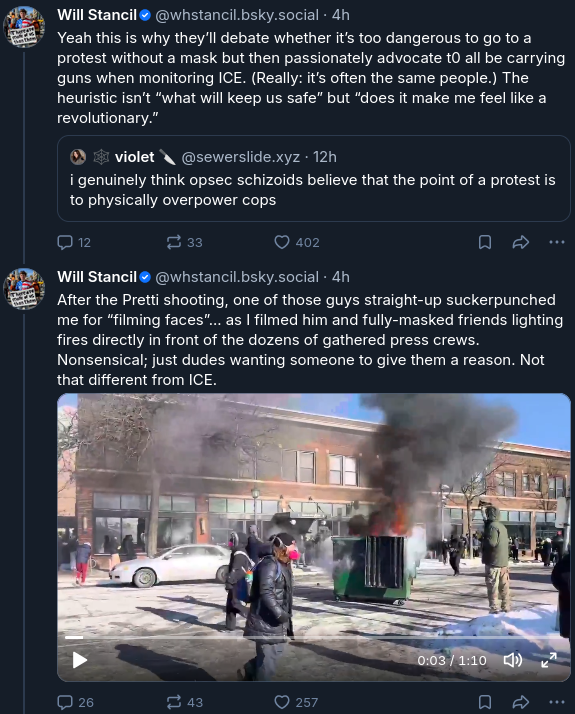
Task: Bookmark the dumpster fire video post
Action: coord(485,702)
